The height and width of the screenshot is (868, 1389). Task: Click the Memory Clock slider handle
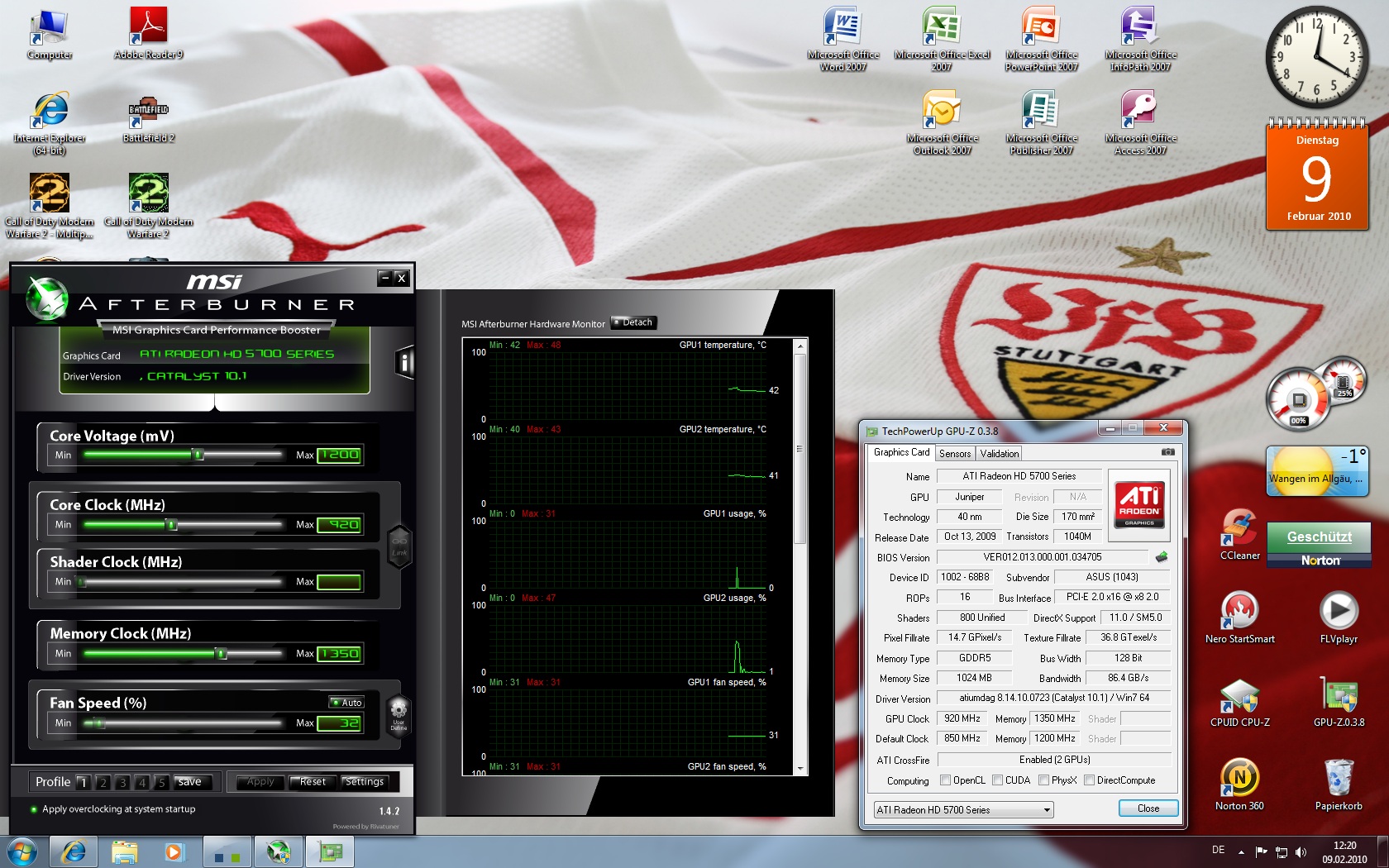pos(221,654)
